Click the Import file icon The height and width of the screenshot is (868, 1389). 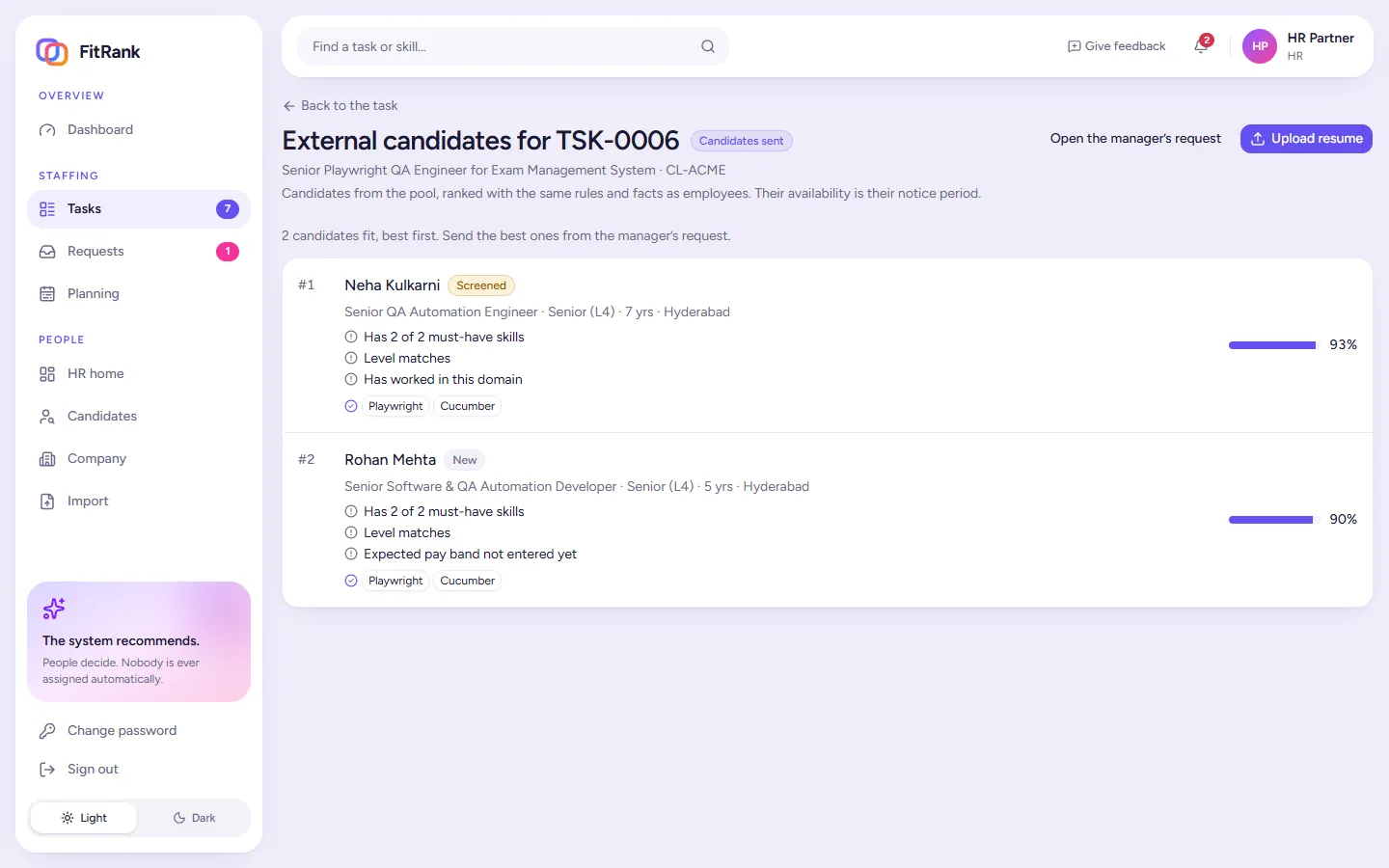47,502
